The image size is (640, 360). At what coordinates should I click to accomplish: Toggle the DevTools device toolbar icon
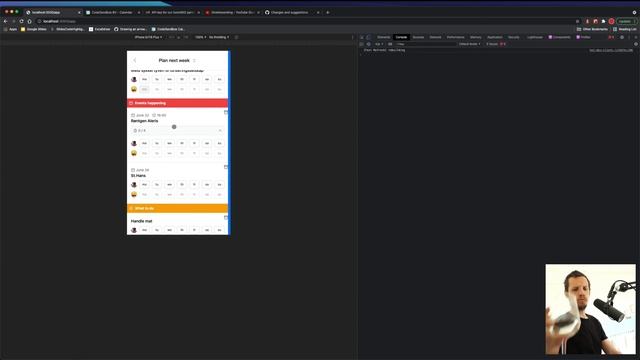[369, 37]
